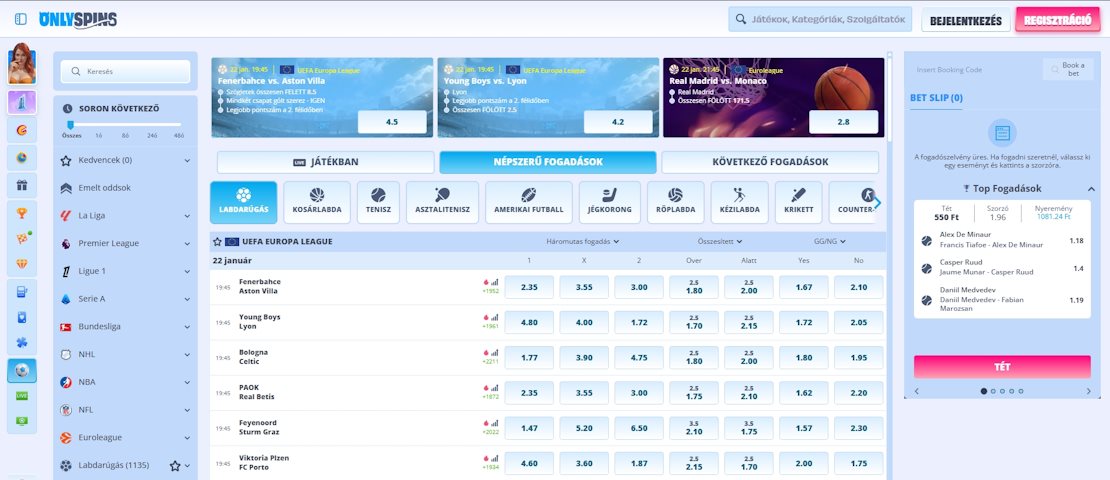This screenshot has width=1110, height=480.
Task: Select the soccer ball sports sidebar icon
Action: click(22, 370)
